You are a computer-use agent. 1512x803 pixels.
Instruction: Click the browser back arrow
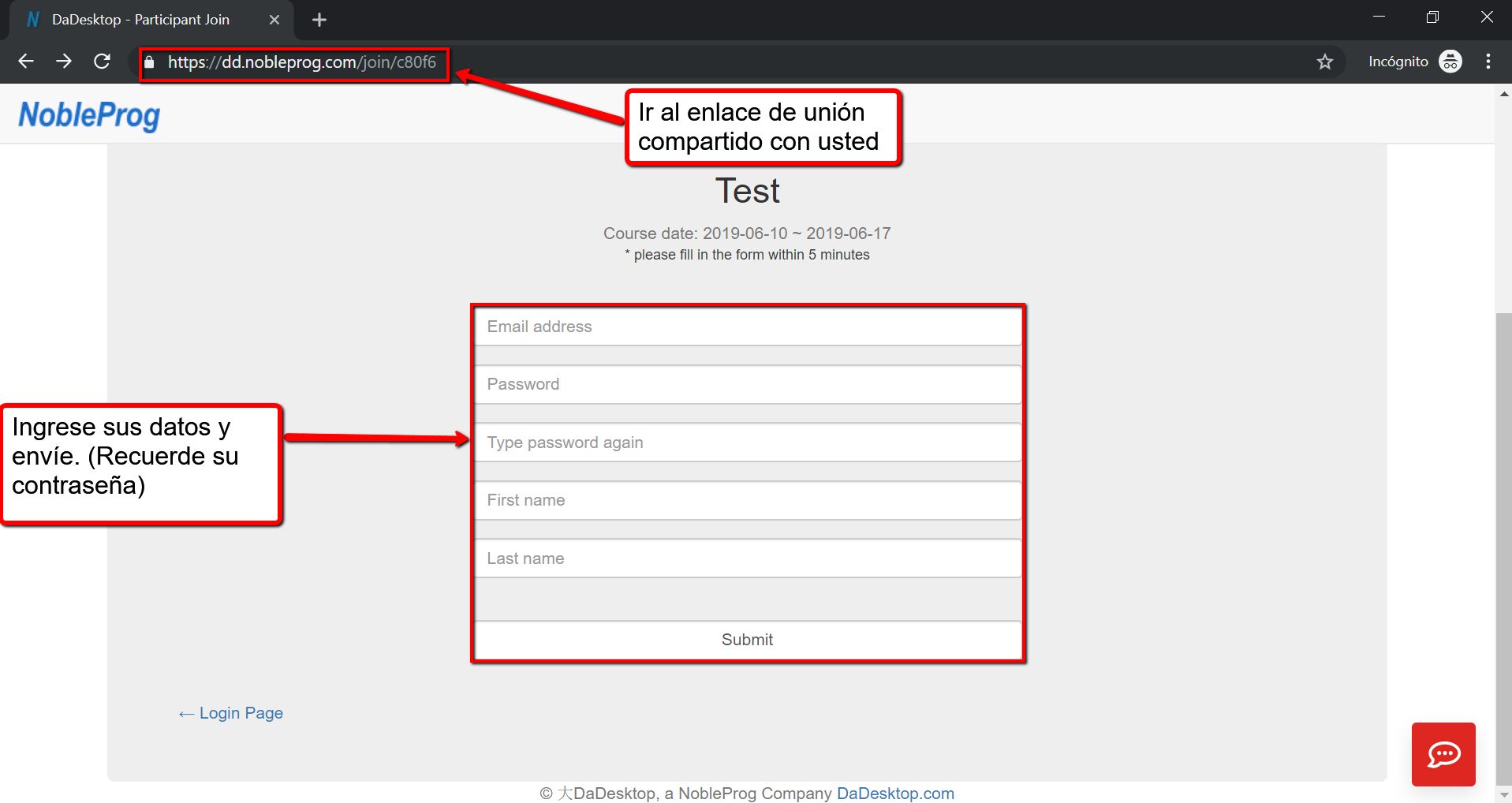click(x=26, y=62)
